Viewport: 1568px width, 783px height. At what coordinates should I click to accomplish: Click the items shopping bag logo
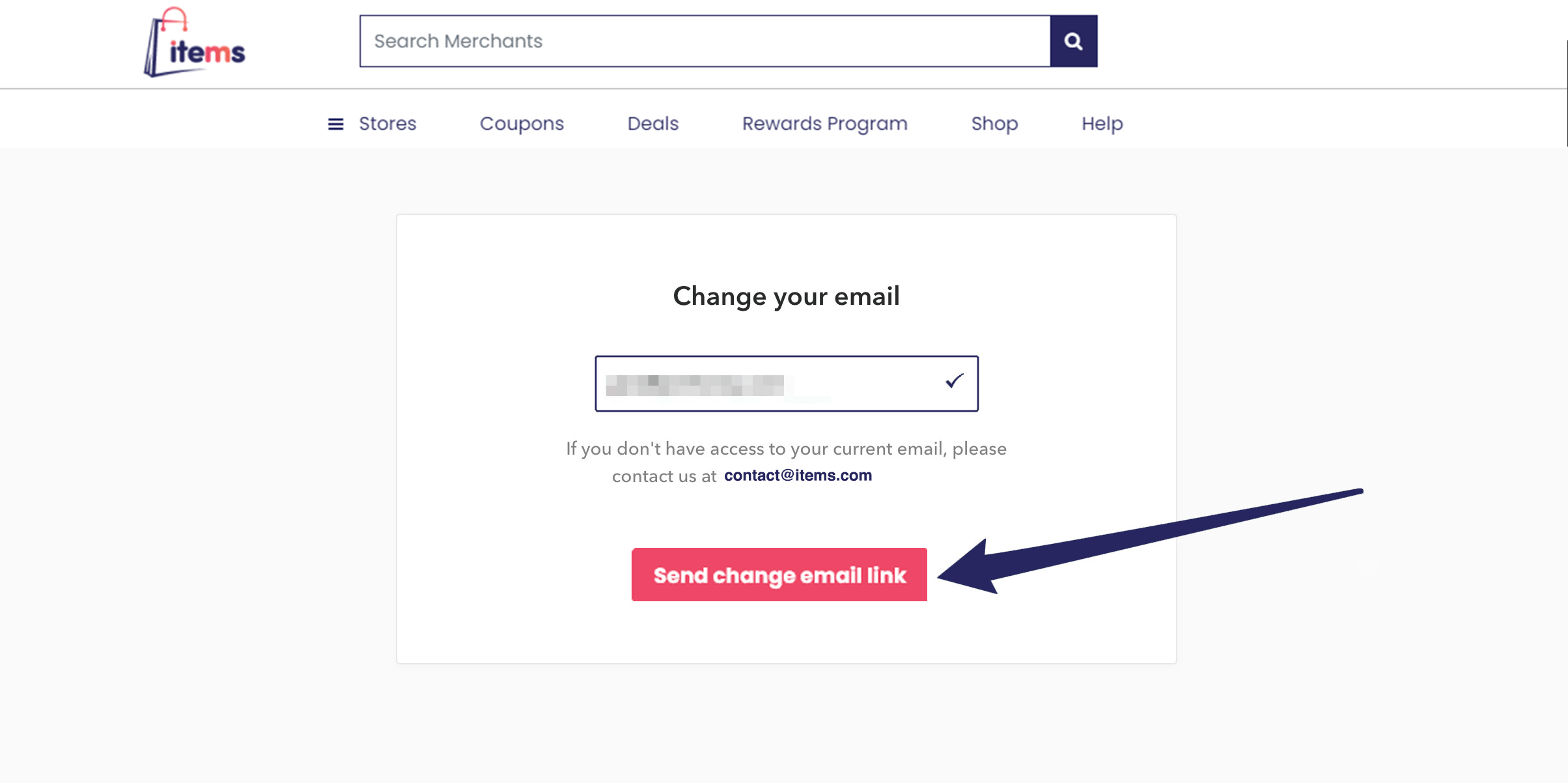point(195,44)
